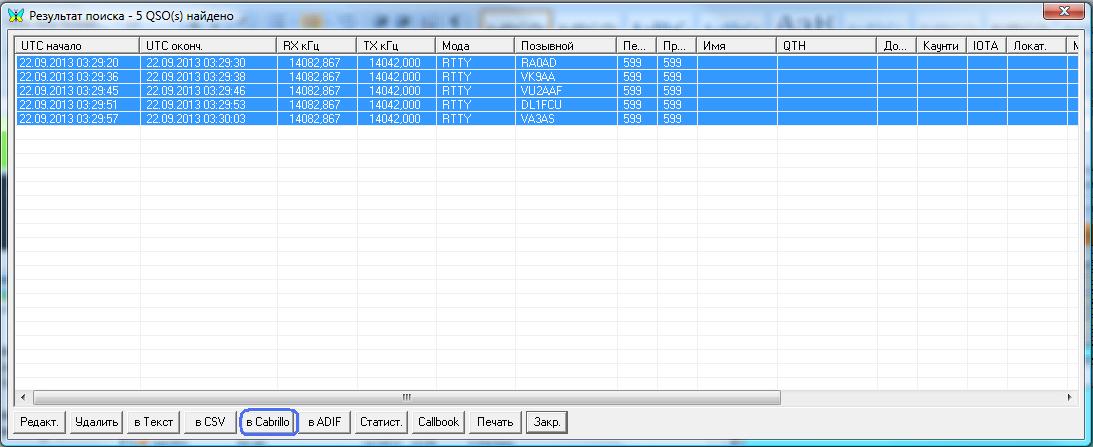This screenshot has width=1093, height=447.
Task: Open statistics with Статист. button
Action: click(381, 422)
